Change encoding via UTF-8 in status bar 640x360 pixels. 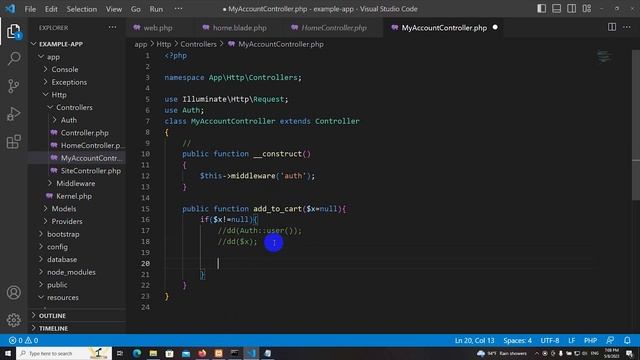[x=550, y=340]
